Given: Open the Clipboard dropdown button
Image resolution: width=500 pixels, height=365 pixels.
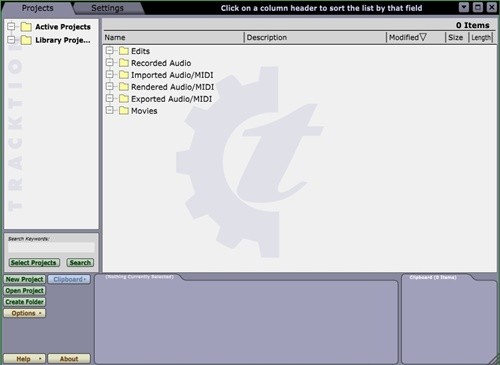Looking at the screenshot, I should [x=69, y=279].
